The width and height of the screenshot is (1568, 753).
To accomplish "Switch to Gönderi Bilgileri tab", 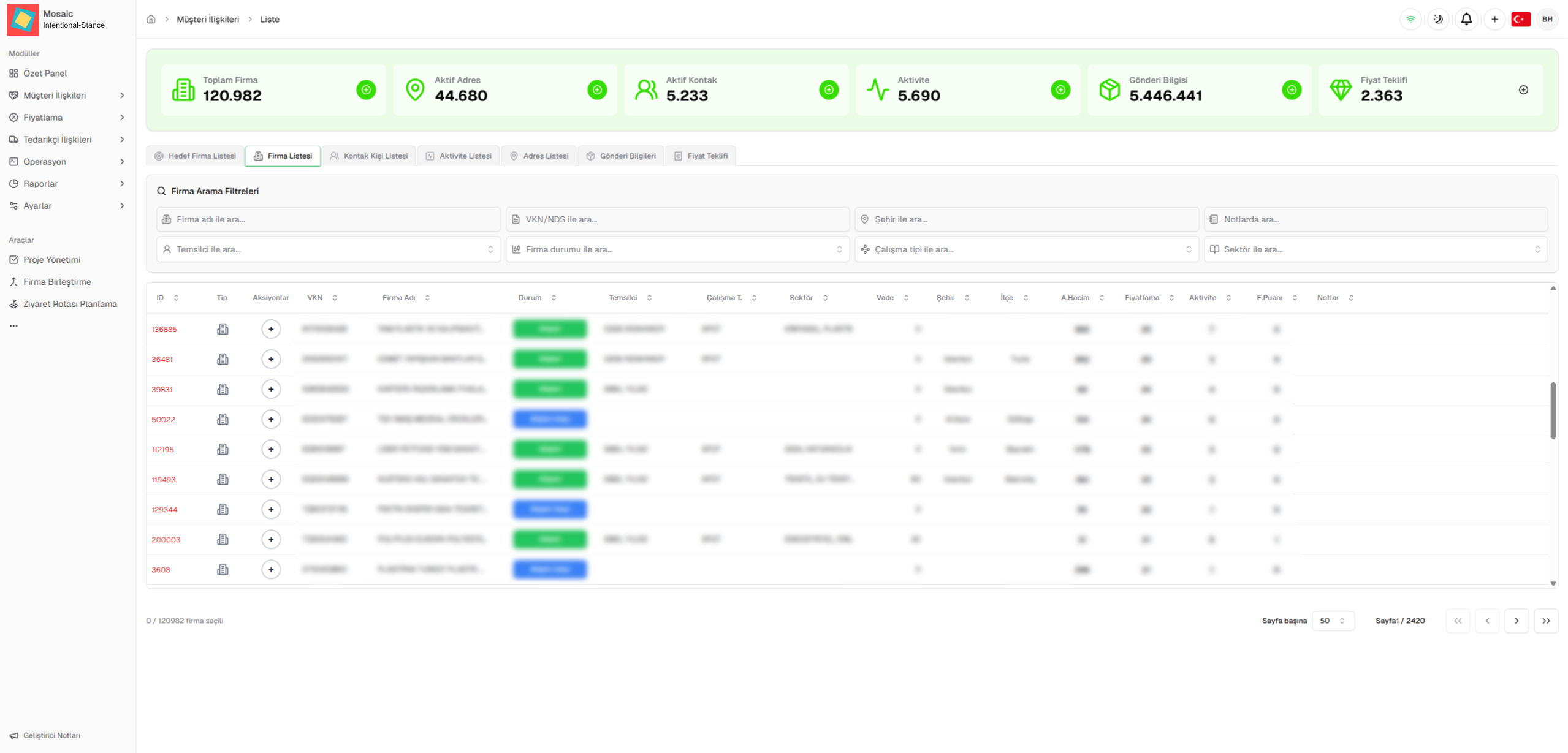I will 621,156.
